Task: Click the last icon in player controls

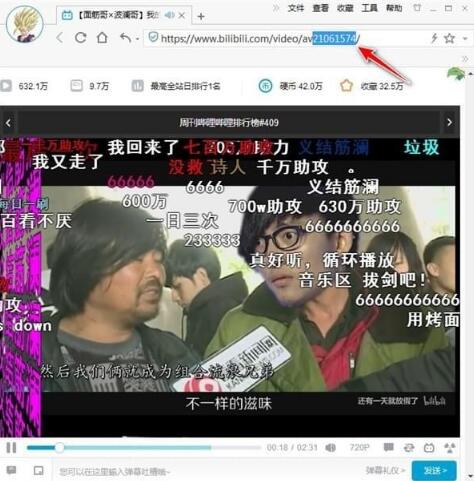Action: (450, 447)
